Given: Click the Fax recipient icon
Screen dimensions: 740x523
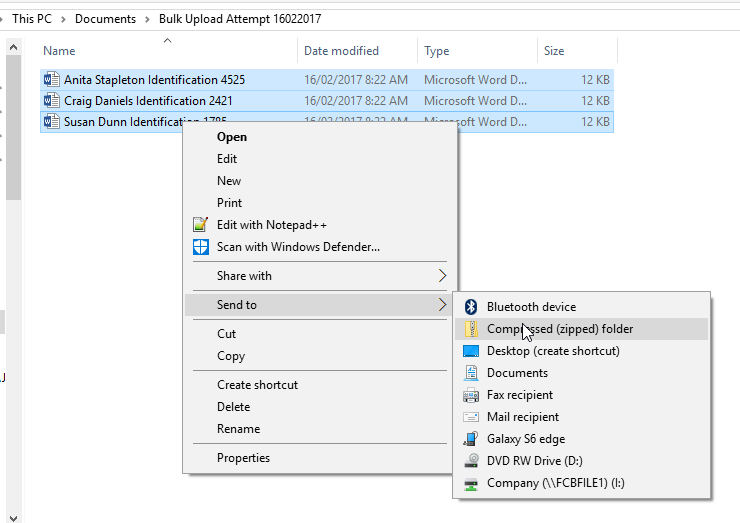Looking at the screenshot, I should pos(471,395).
